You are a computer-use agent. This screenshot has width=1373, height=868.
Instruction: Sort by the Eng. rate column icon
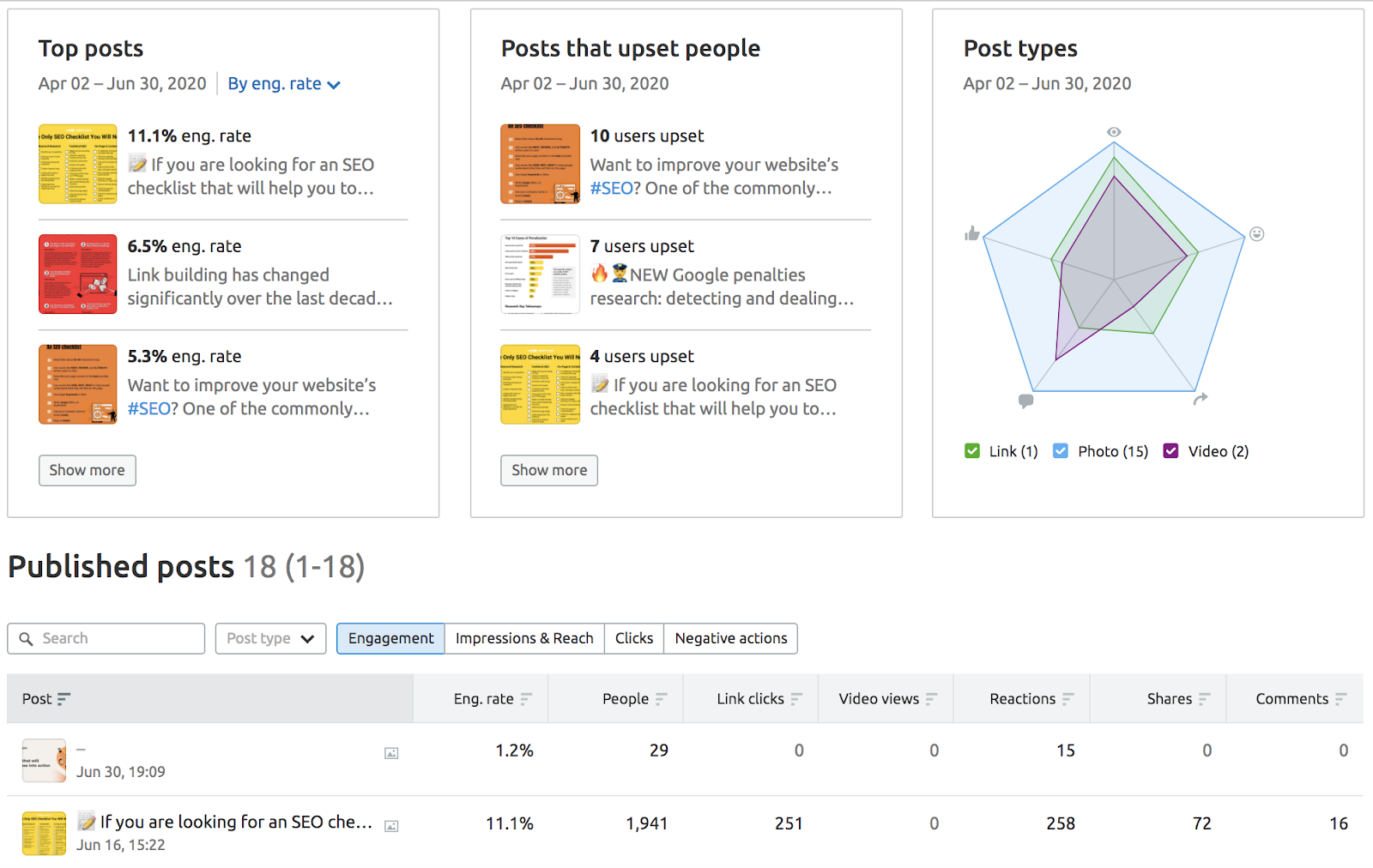(526, 699)
